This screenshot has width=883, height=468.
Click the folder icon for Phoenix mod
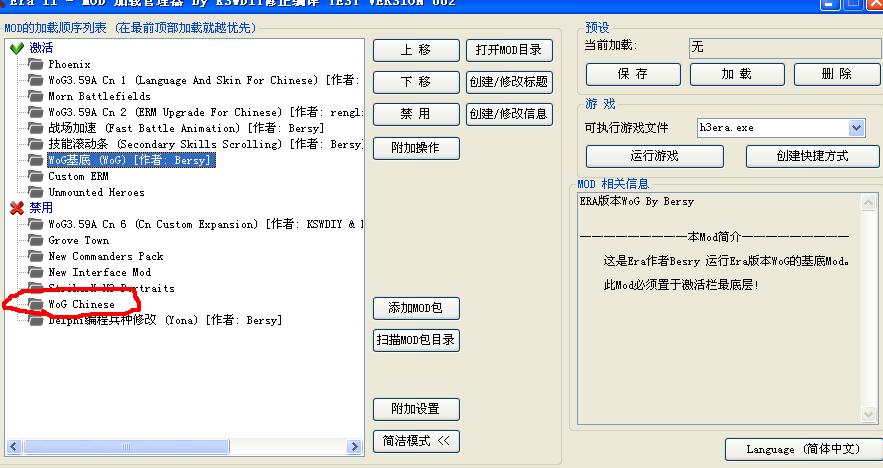(x=36, y=64)
